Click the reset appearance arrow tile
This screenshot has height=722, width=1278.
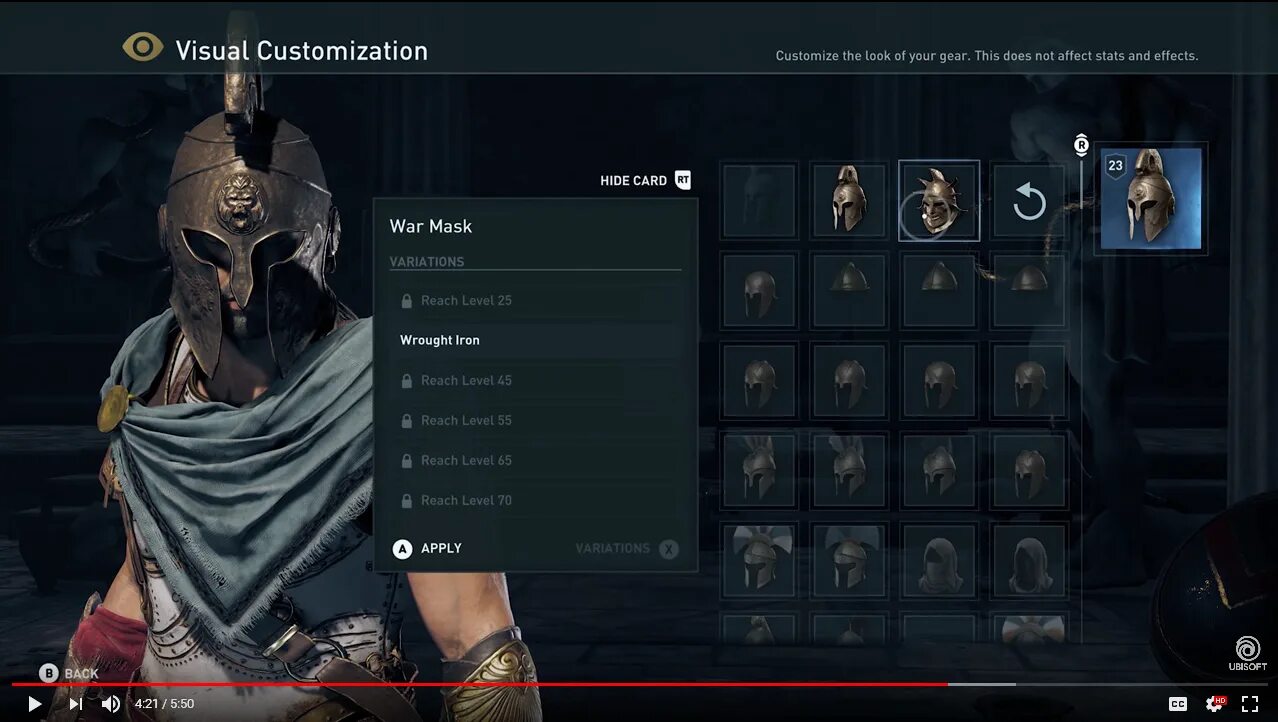coord(1029,202)
